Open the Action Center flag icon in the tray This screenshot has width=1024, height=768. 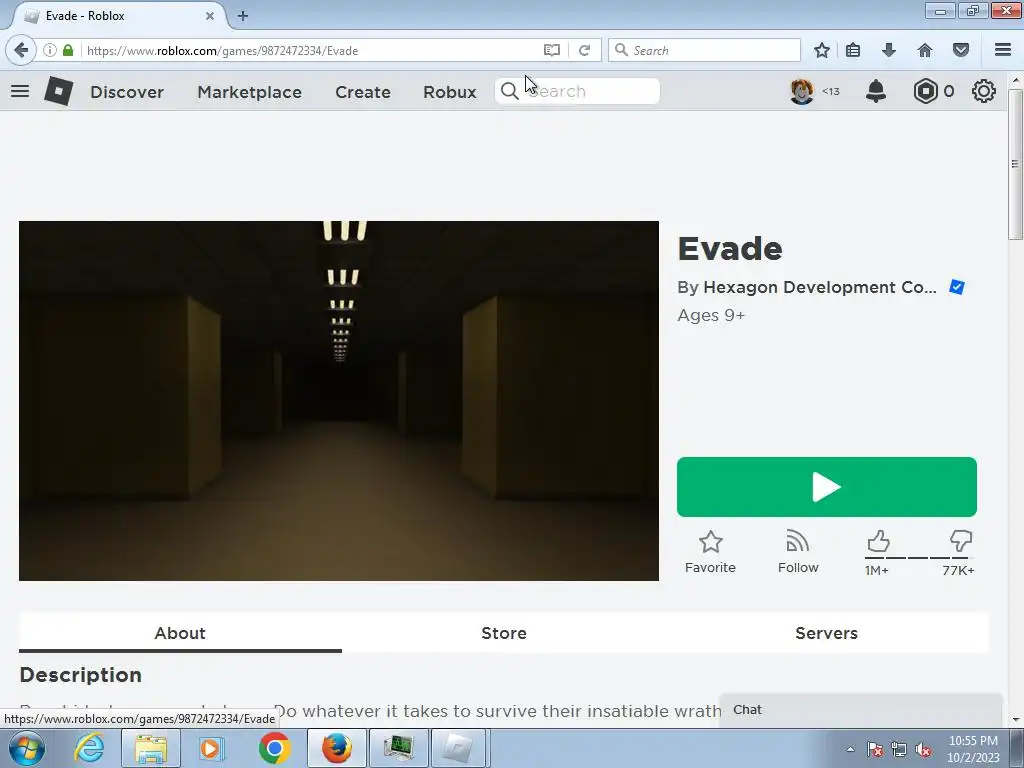click(x=874, y=750)
